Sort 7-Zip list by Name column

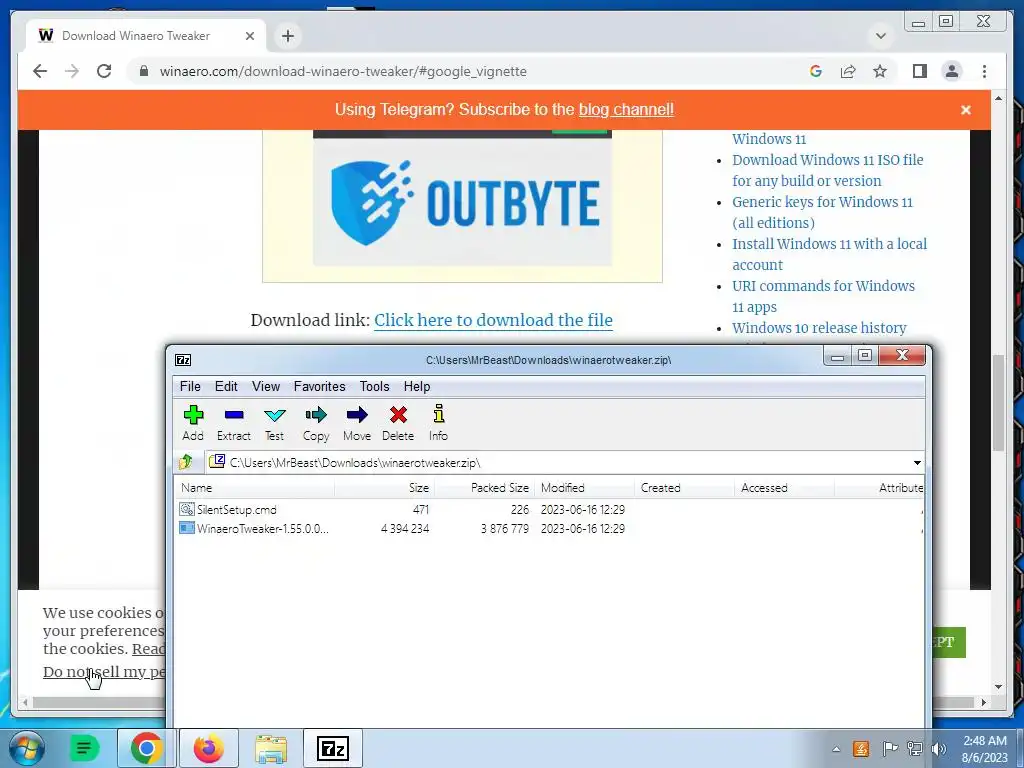(255, 488)
